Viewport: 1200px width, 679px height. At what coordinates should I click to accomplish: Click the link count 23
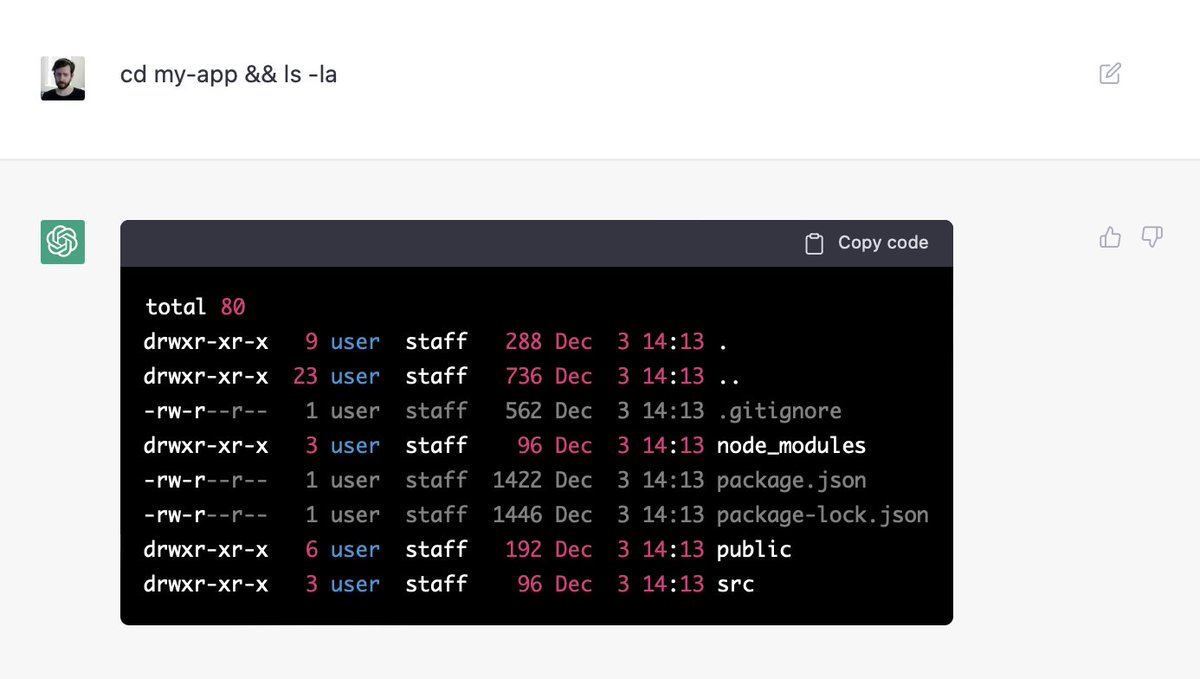click(305, 376)
